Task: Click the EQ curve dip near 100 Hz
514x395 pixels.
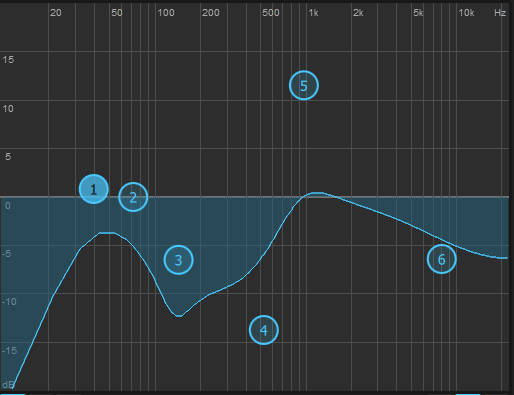Action: pyautogui.click(x=179, y=315)
